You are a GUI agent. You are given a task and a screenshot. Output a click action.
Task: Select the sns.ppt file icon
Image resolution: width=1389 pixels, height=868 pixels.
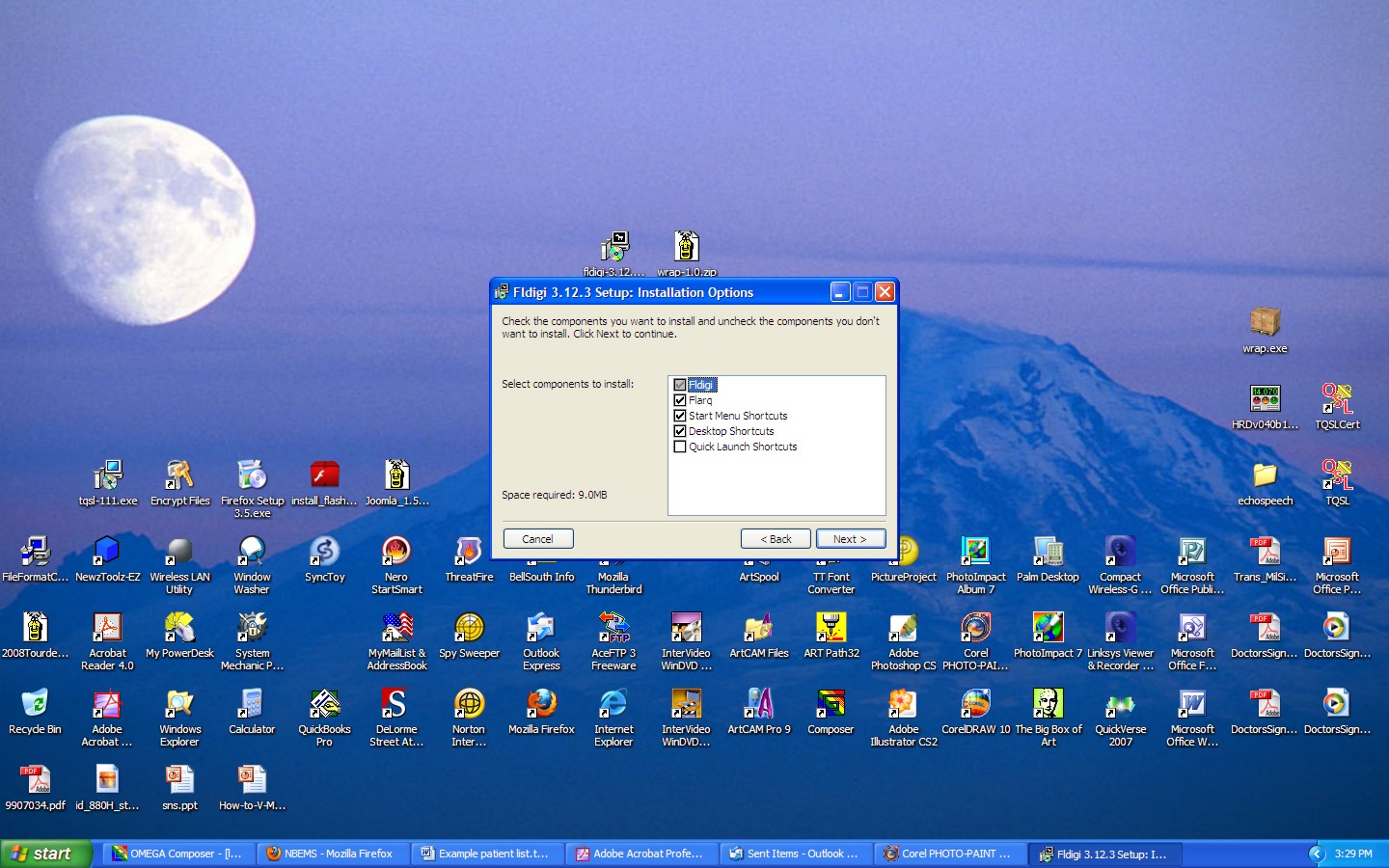[x=179, y=780]
